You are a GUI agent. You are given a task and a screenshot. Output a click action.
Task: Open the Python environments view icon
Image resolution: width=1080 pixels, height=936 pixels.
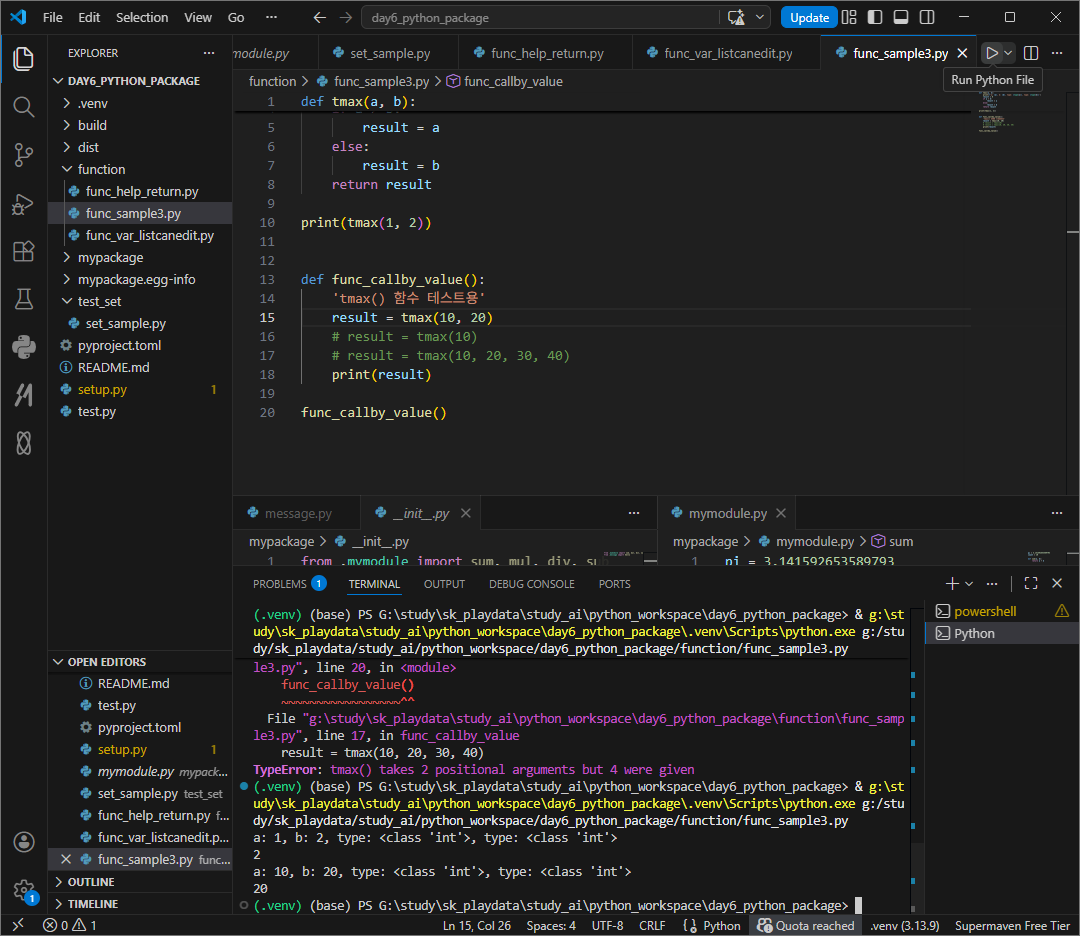(23, 346)
